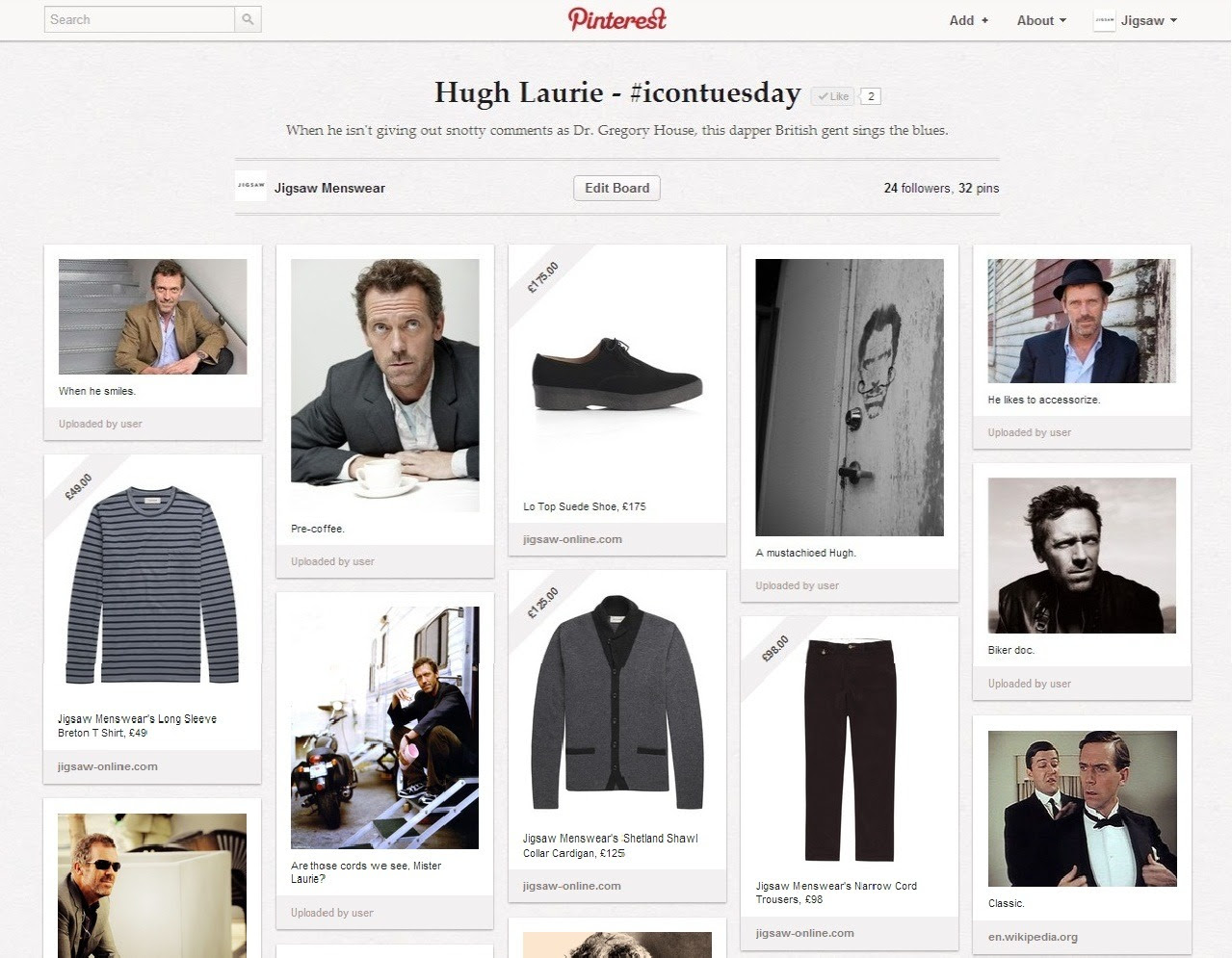The image size is (1232, 958).
Task: Open the 'Biker doc.' pin photo
Action: tap(1082, 556)
